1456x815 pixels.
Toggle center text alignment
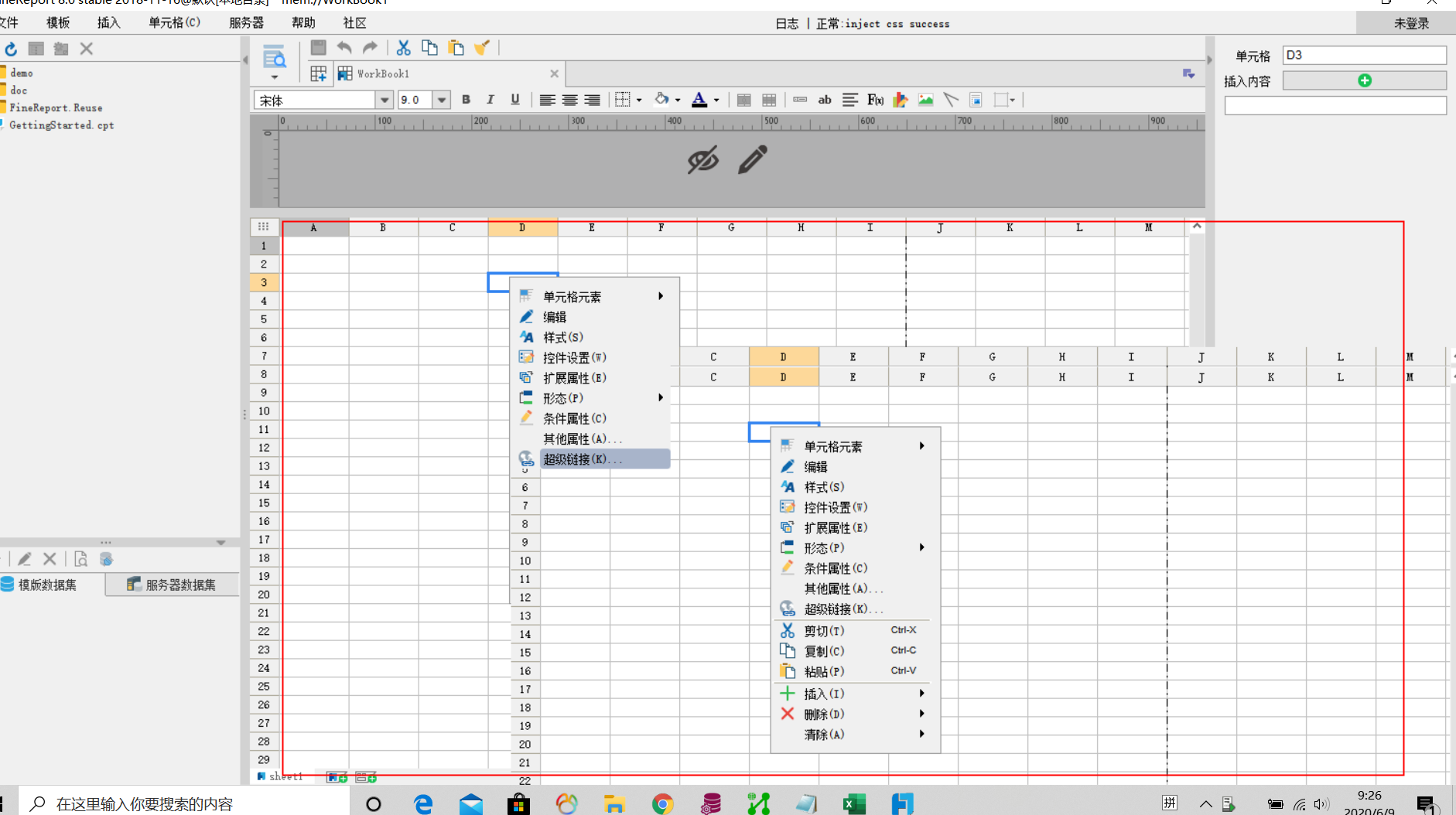(569, 100)
